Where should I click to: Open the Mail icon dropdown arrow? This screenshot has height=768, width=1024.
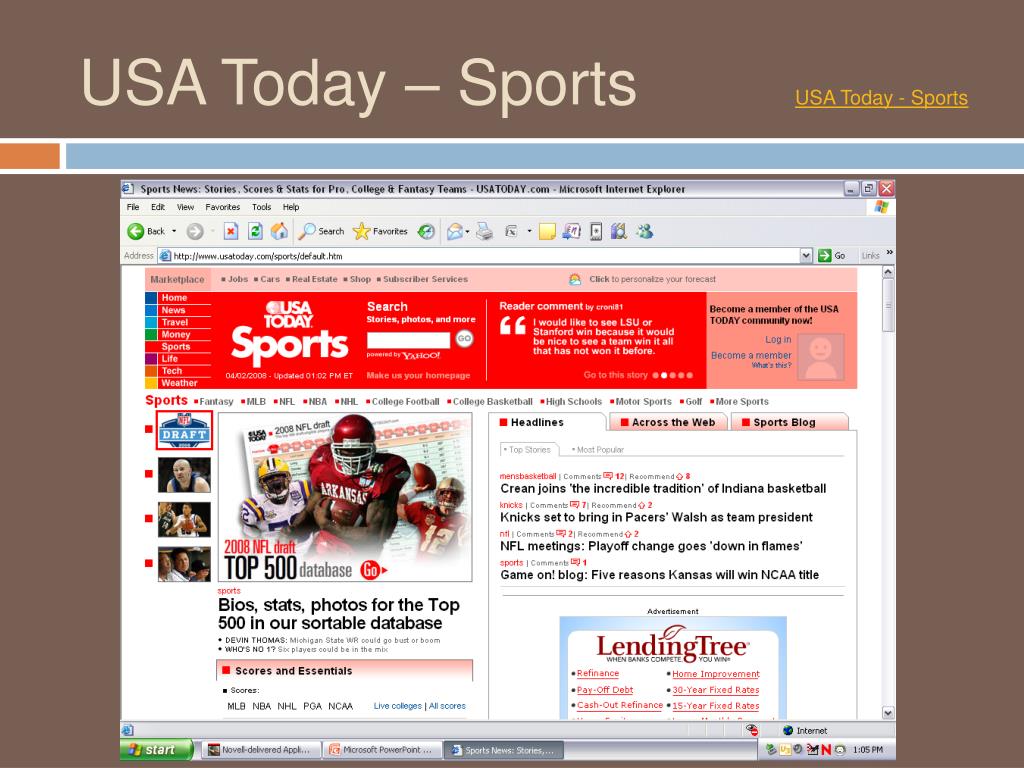tap(468, 231)
